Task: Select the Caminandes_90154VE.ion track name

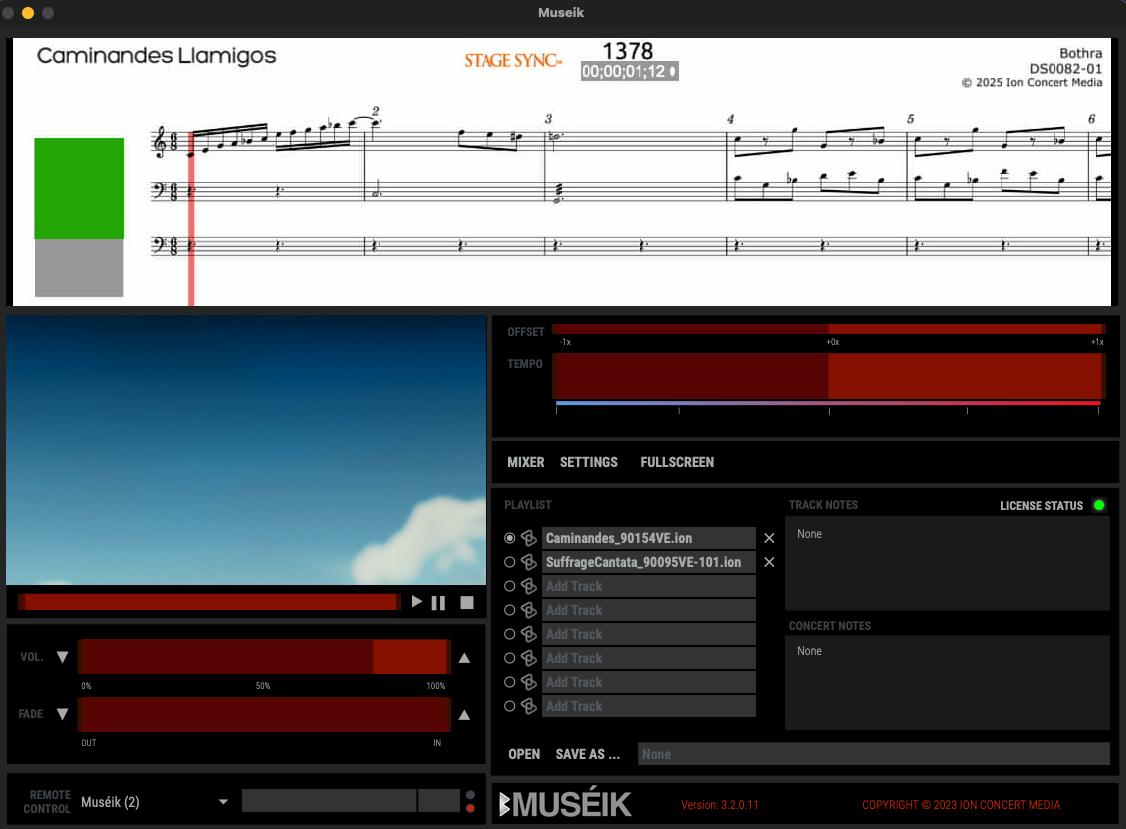Action: [x=648, y=538]
